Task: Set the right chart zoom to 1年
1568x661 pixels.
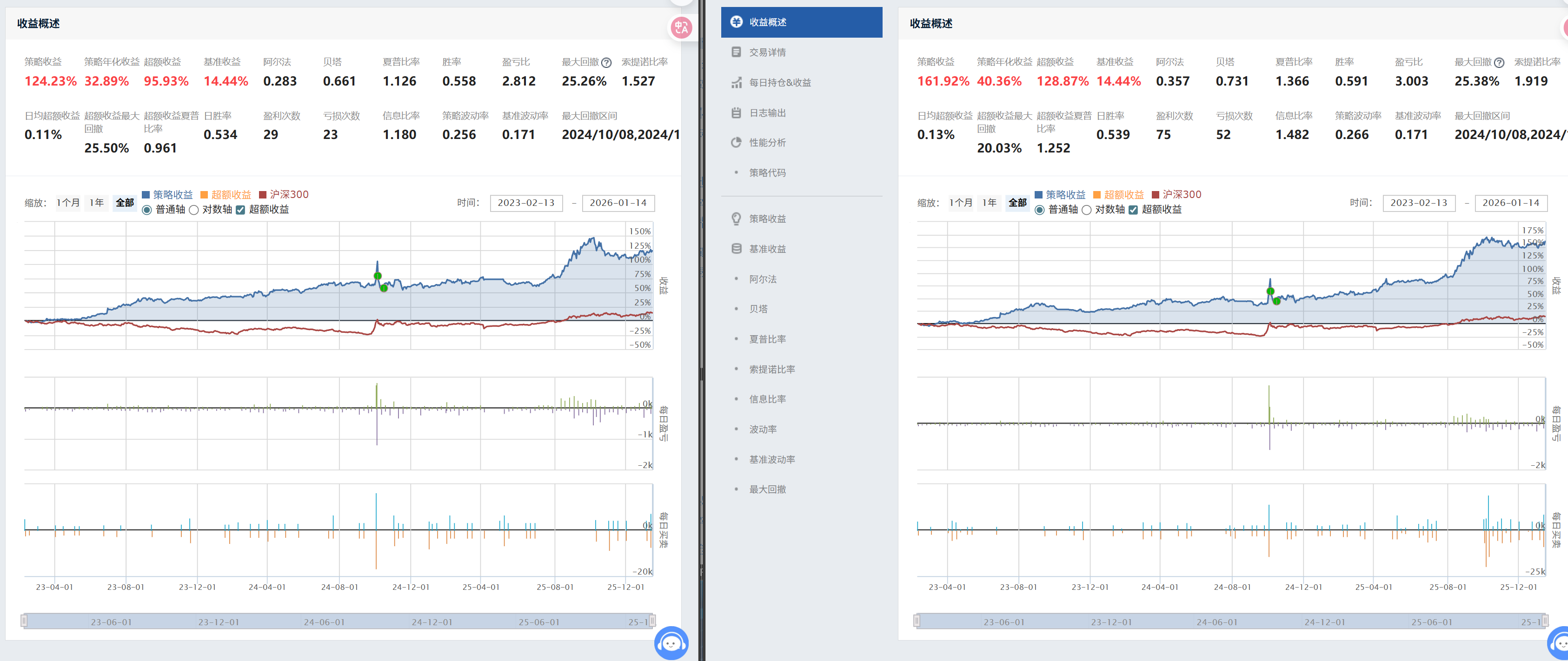Action: 989,203
